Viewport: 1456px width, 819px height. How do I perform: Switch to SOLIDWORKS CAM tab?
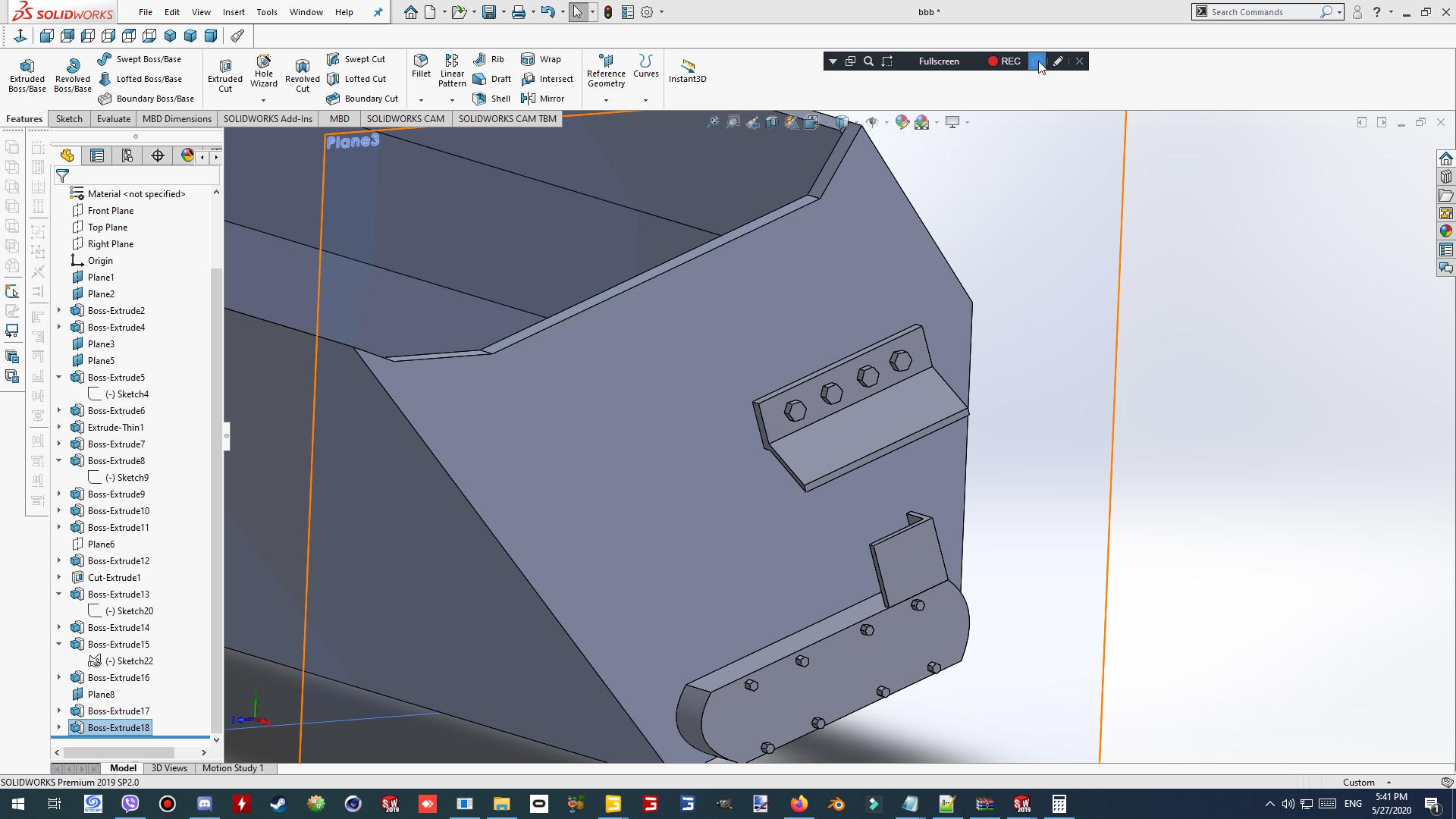406,118
